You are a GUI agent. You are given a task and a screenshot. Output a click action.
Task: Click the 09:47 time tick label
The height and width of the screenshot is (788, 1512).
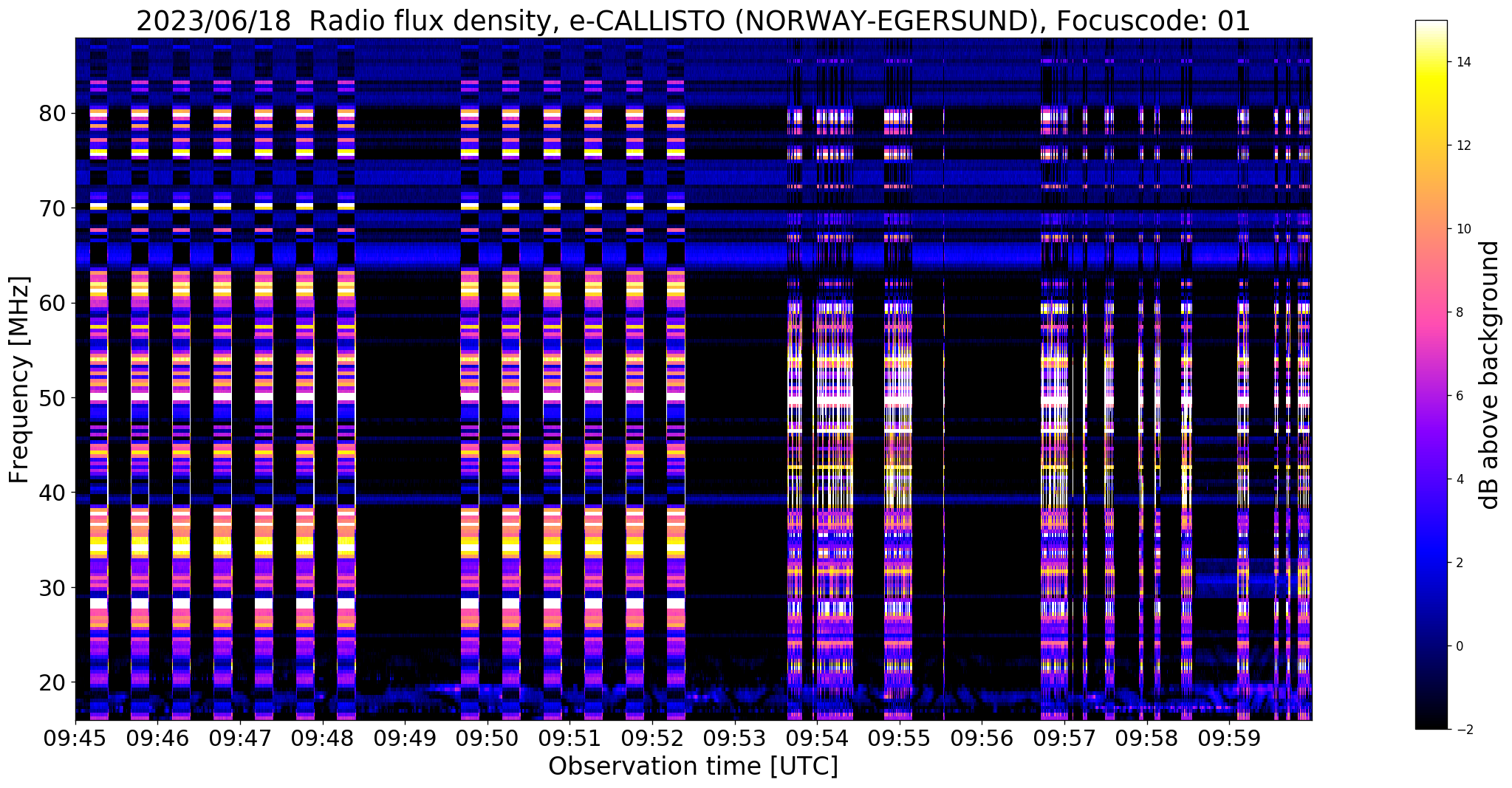click(241, 739)
